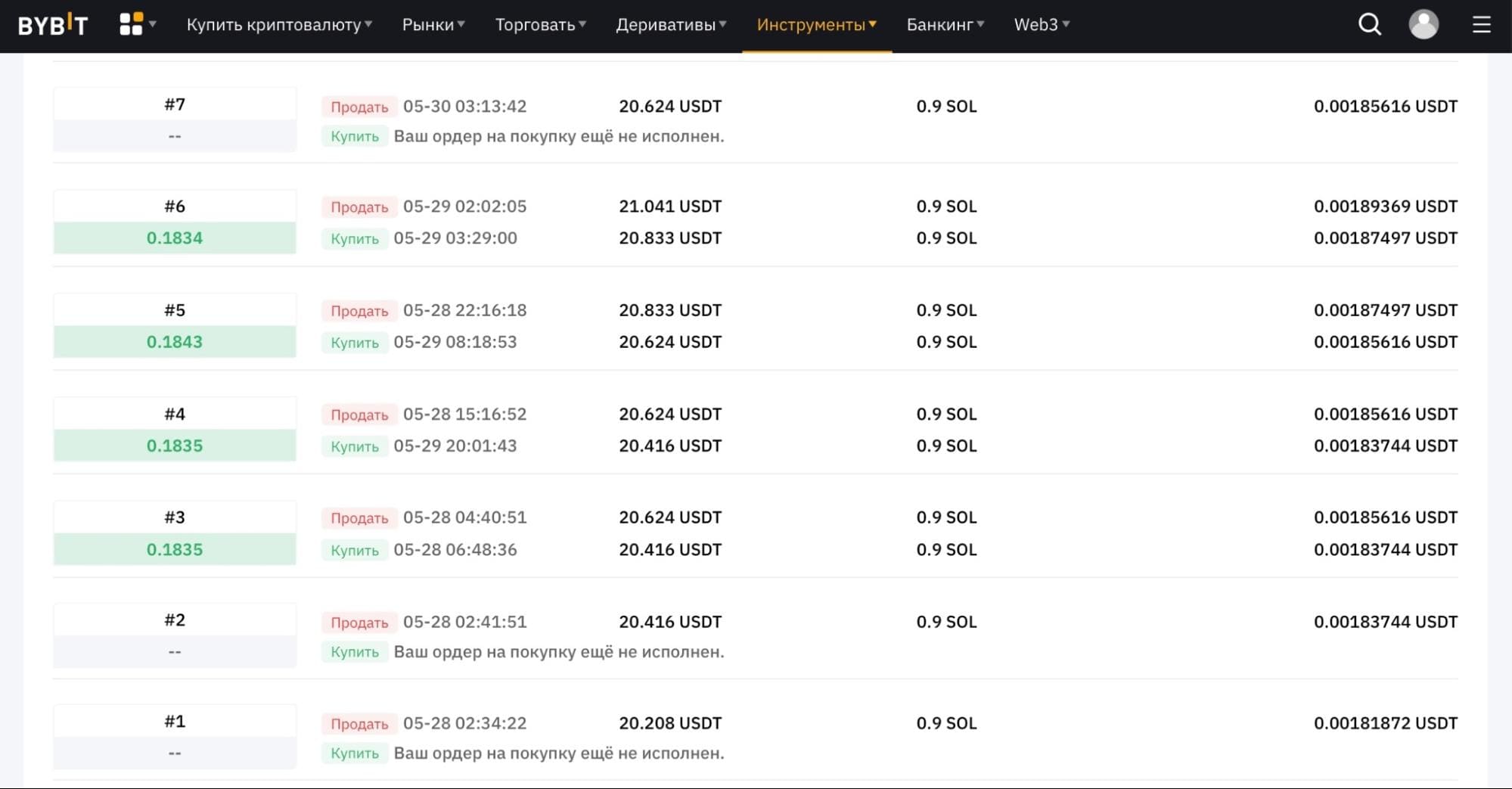Click the 21.041 USDT sell price

pos(670,207)
